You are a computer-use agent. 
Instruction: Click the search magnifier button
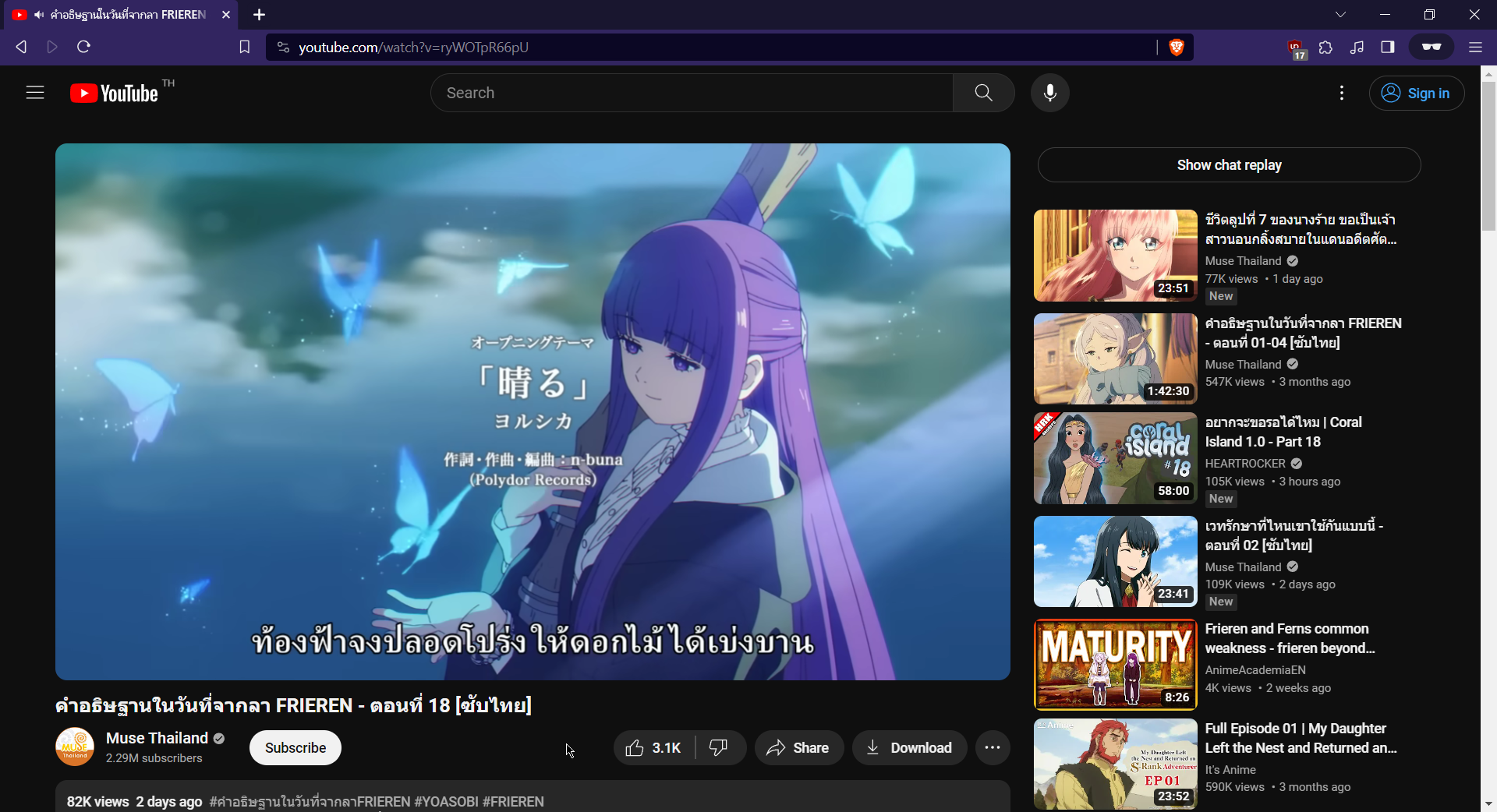tap(983, 93)
